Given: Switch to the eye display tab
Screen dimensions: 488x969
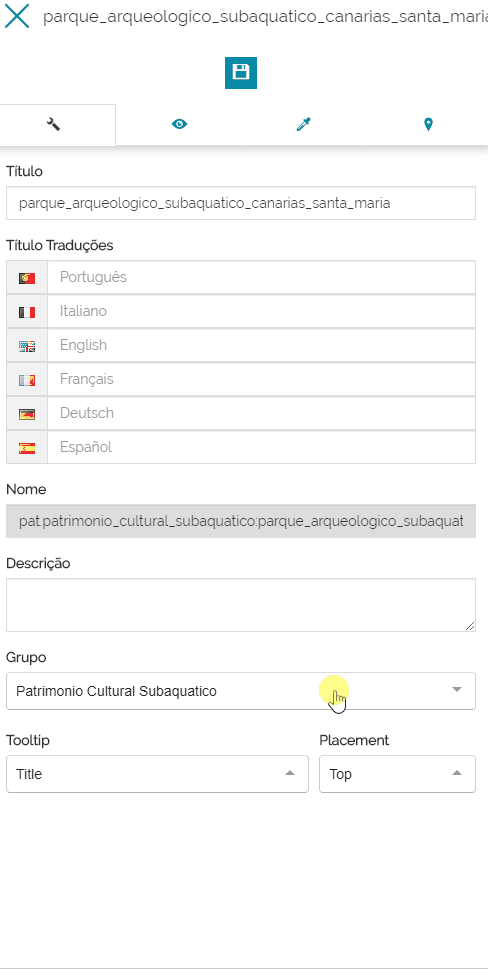Looking at the screenshot, I should [179, 125].
